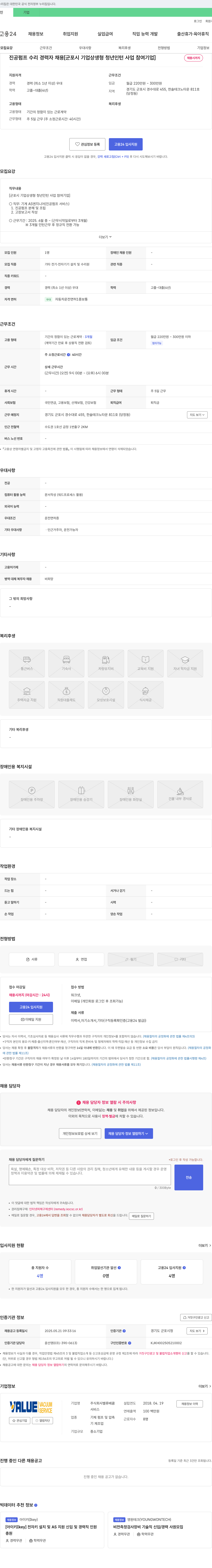The height and width of the screenshot is (1568, 212).
Task: Open 더보기 next to 입사지원 현황
Action: [205, 1246]
